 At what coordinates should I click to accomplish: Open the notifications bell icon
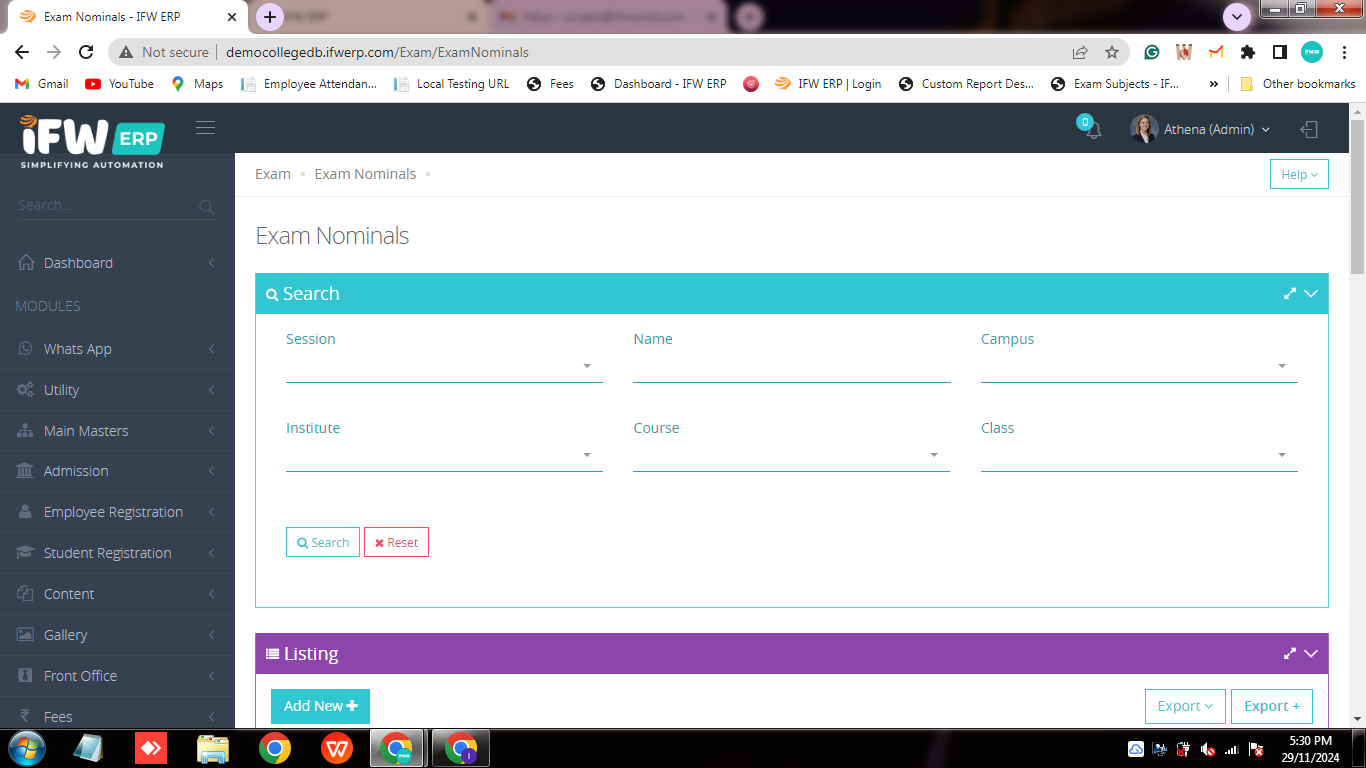point(1093,130)
